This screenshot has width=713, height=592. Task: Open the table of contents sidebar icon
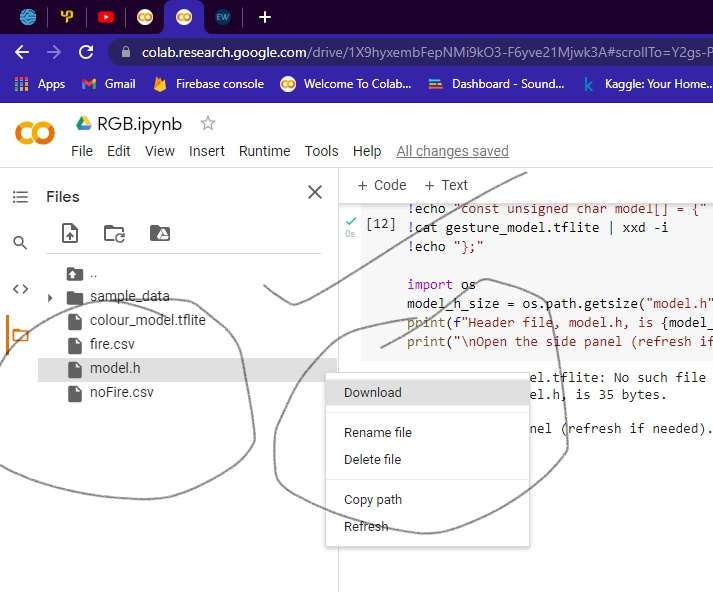[20, 197]
